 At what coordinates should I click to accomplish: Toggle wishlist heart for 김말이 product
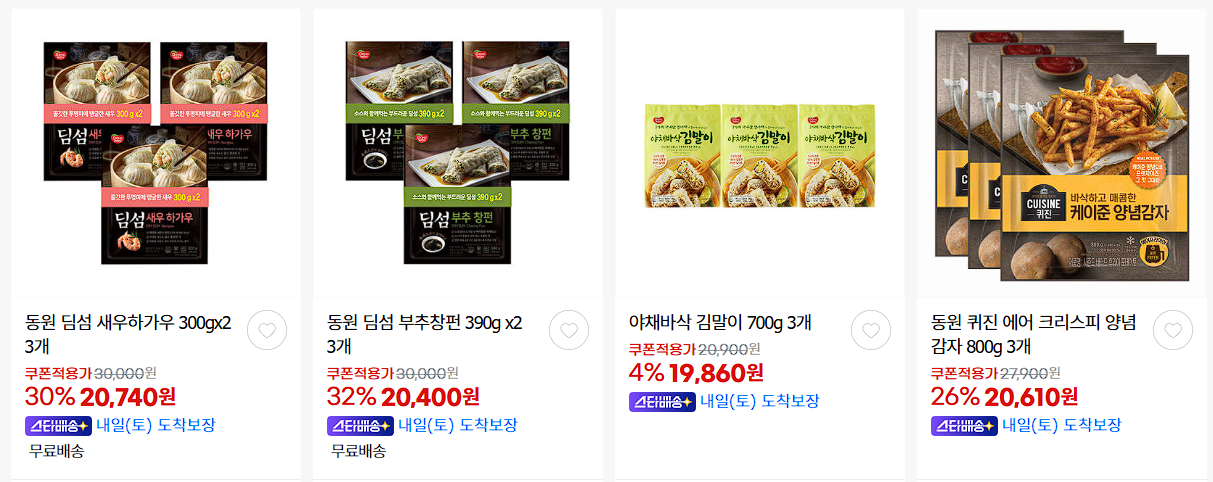tap(871, 330)
